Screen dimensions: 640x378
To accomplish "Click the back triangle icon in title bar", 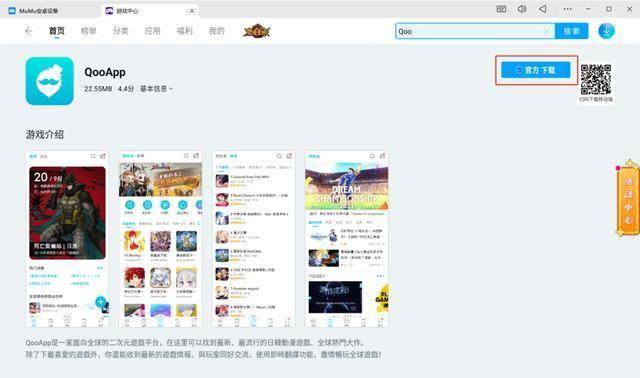I will [543, 9].
